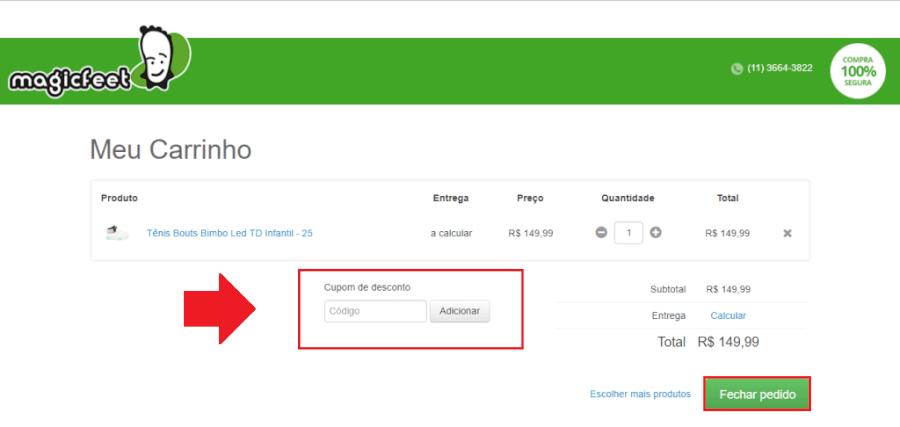Click the Compra 100% Segura badge
The width and height of the screenshot is (900, 427).
click(858, 71)
